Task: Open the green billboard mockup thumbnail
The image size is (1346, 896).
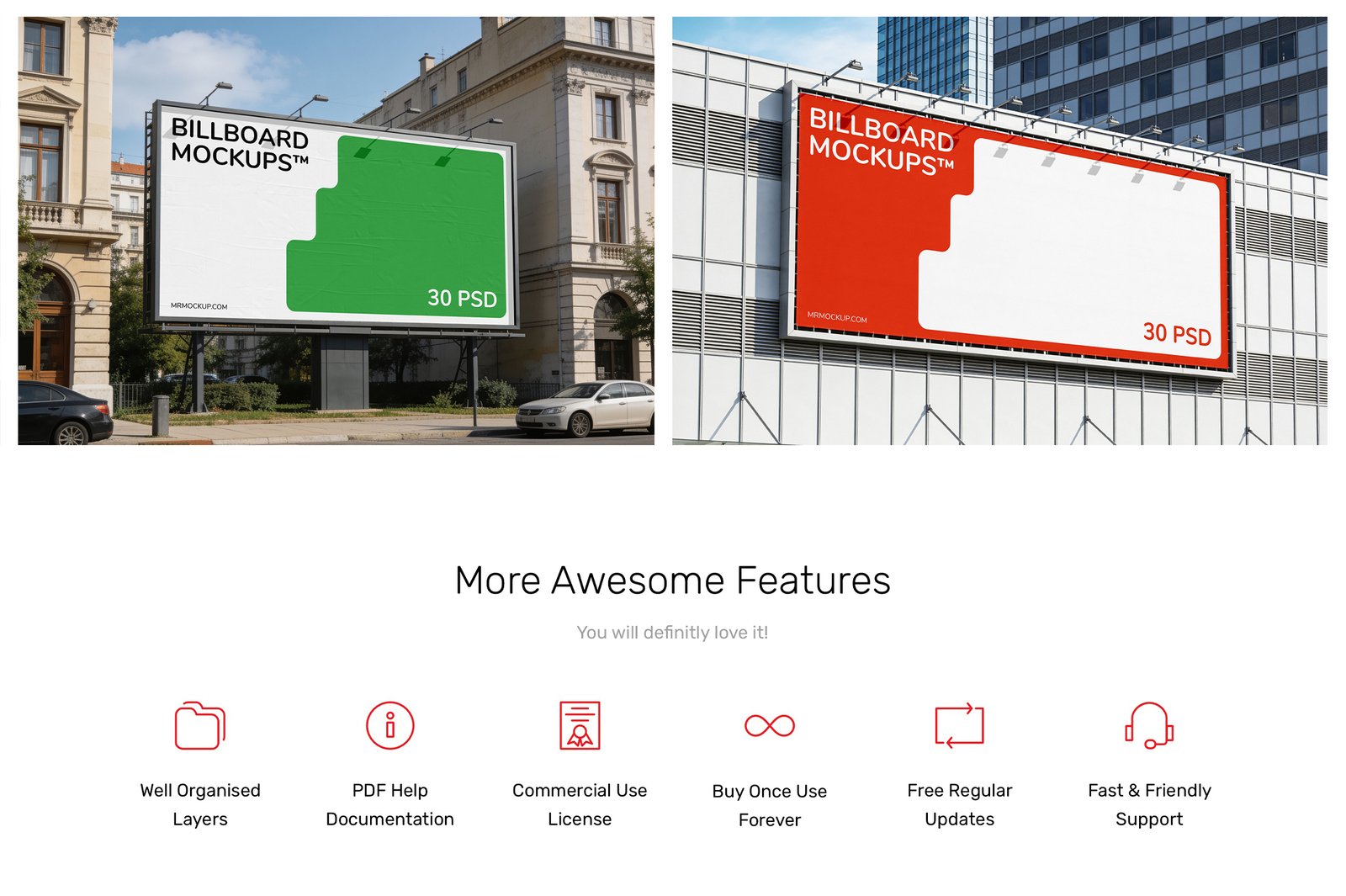Action: coord(336,231)
